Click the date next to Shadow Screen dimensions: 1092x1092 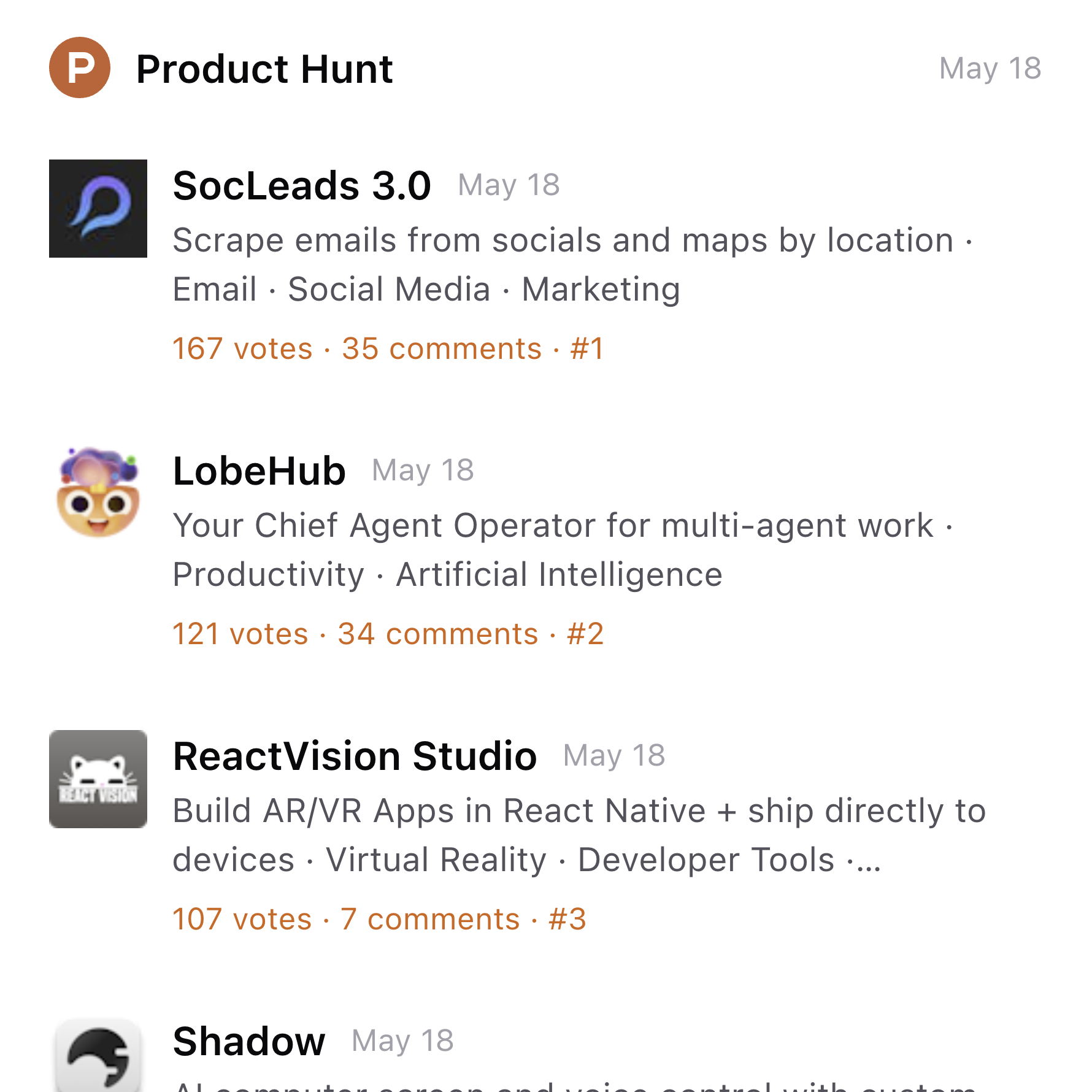(x=402, y=1041)
